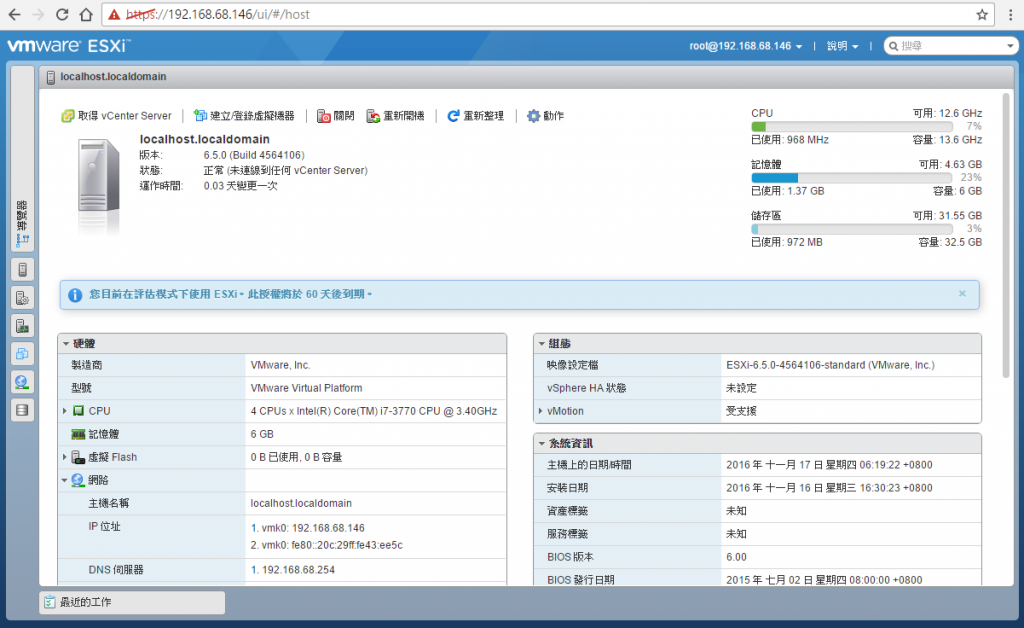Expand the 虛擬 Flash row
The height and width of the screenshot is (628, 1024).
pyautogui.click(x=65, y=457)
